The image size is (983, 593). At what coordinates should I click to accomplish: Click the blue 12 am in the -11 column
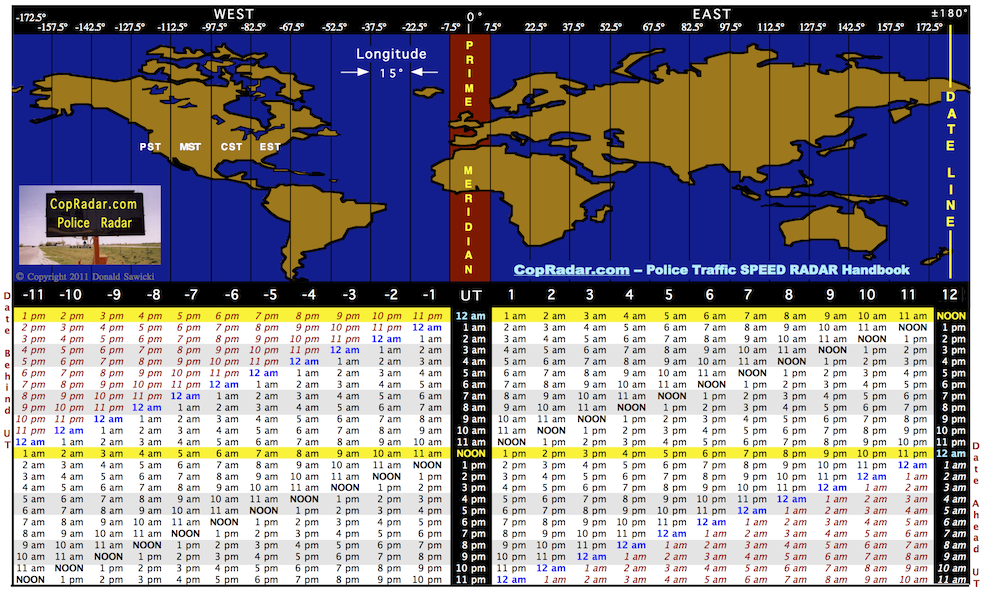pos(30,441)
